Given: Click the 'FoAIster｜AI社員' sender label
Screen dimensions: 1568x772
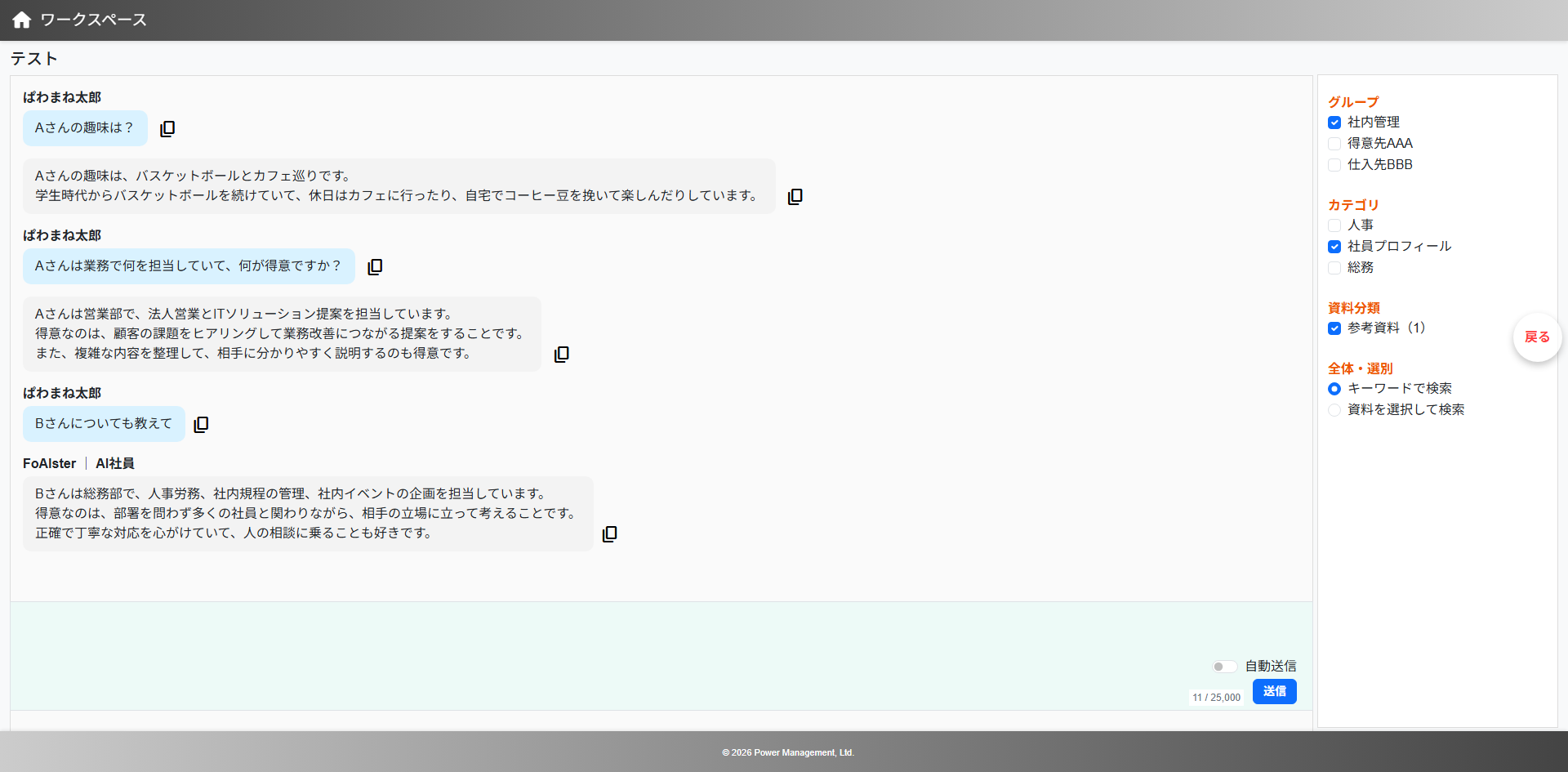Looking at the screenshot, I should [x=78, y=463].
